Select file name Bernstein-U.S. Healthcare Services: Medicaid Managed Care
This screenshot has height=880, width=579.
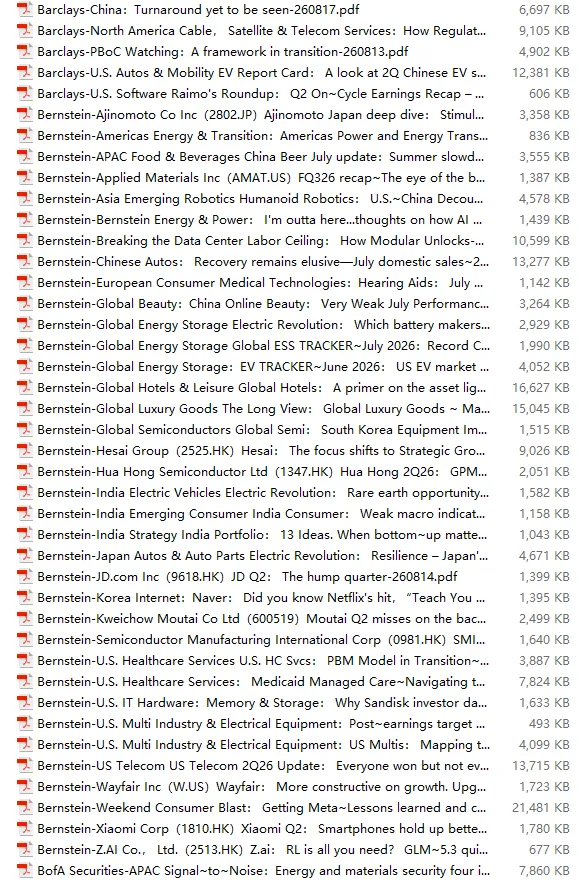pos(261,681)
